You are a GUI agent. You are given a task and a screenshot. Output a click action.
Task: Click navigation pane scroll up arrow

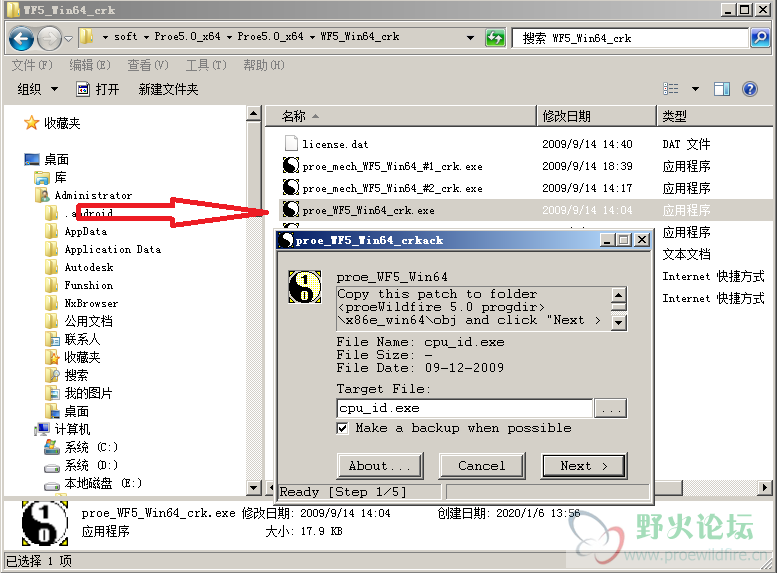254,114
